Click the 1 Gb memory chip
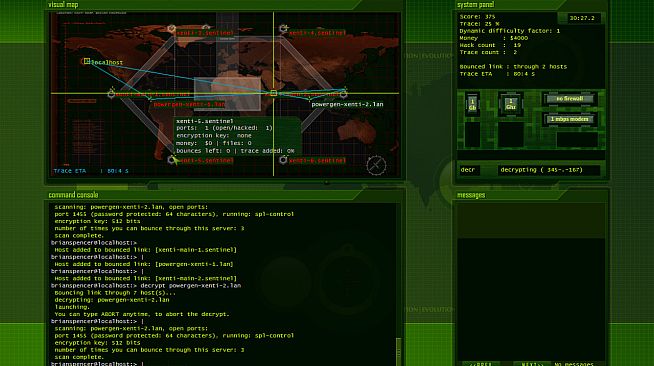Image resolution: width=654 pixels, height=366 pixels. [x=472, y=104]
